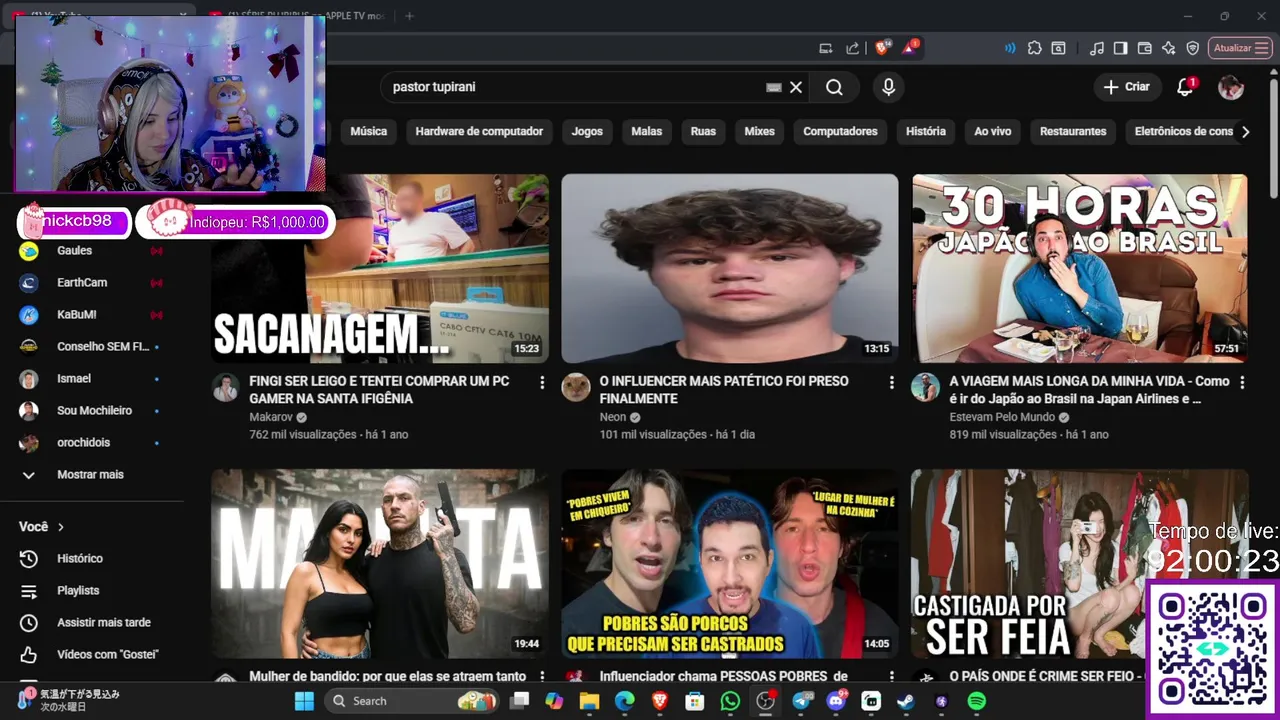1280x720 pixels.
Task: Play the SACANAGEM thumbnail video
Action: click(x=380, y=268)
